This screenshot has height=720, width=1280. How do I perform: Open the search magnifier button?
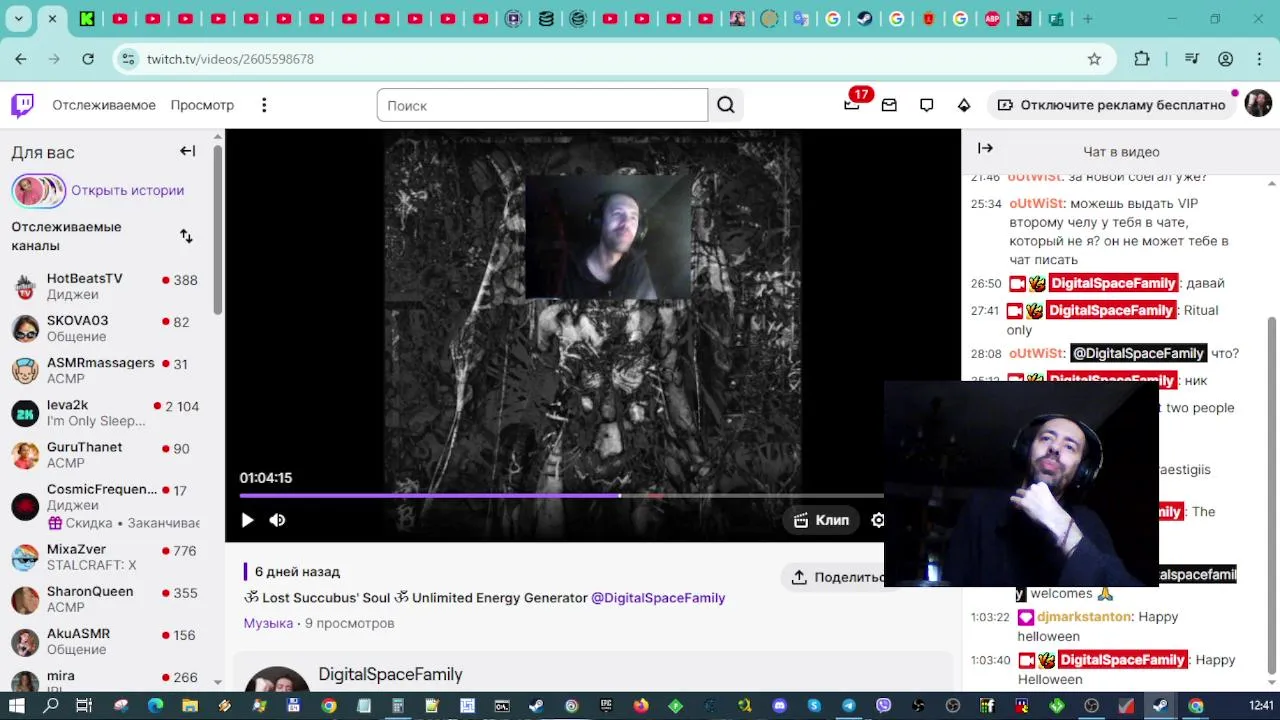(726, 105)
